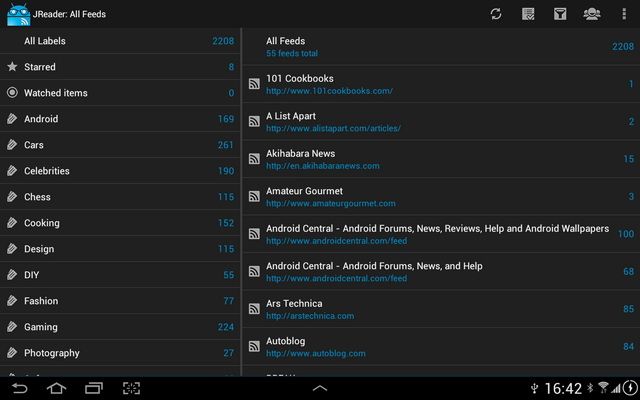The width and height of the screenshot is (640, 400).
Task: Select the All Labels row
Action: [x=120, y=41]
